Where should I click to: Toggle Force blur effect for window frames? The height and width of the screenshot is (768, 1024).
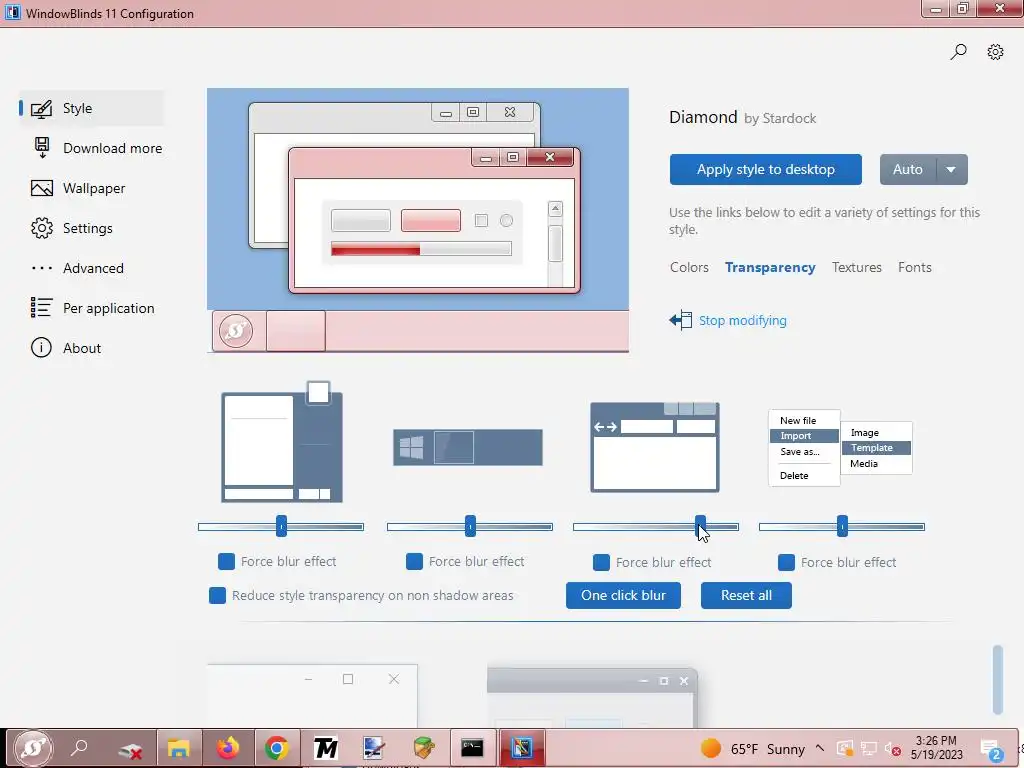coord(601,562)
